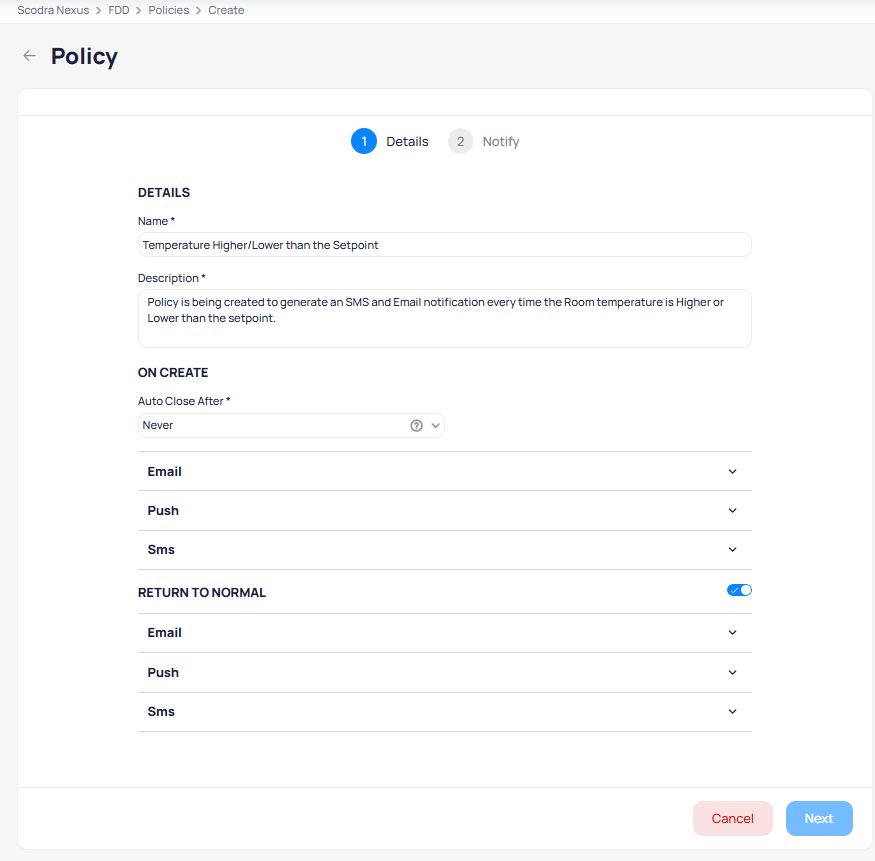This screenshot has width=875, height=861.
Task: Click the back arrow beside Policy title
Action: (30, 56)
